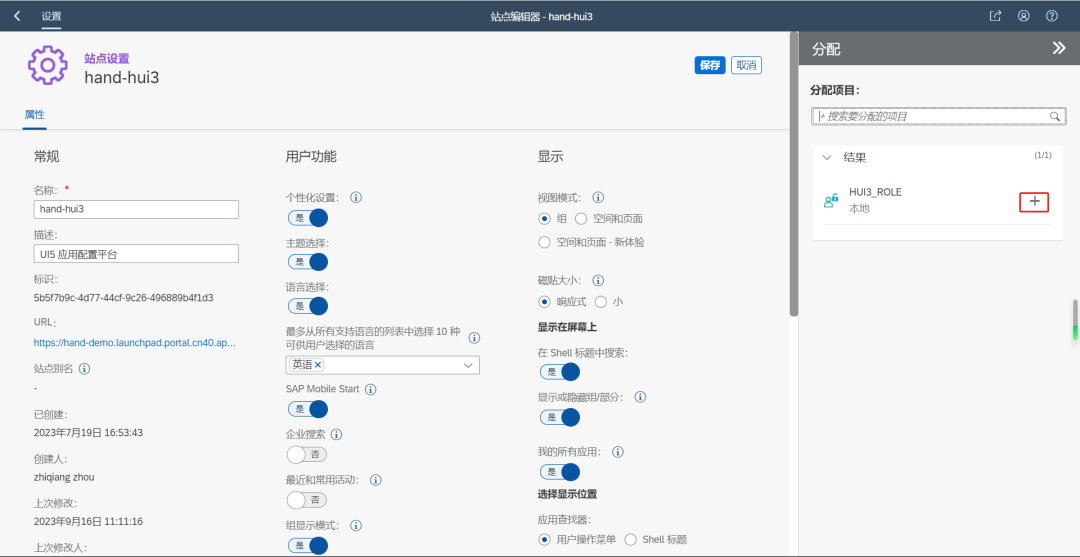Click the main settings vertical scrollbar
The image size is (1080, 557).
tap(793, 176)
